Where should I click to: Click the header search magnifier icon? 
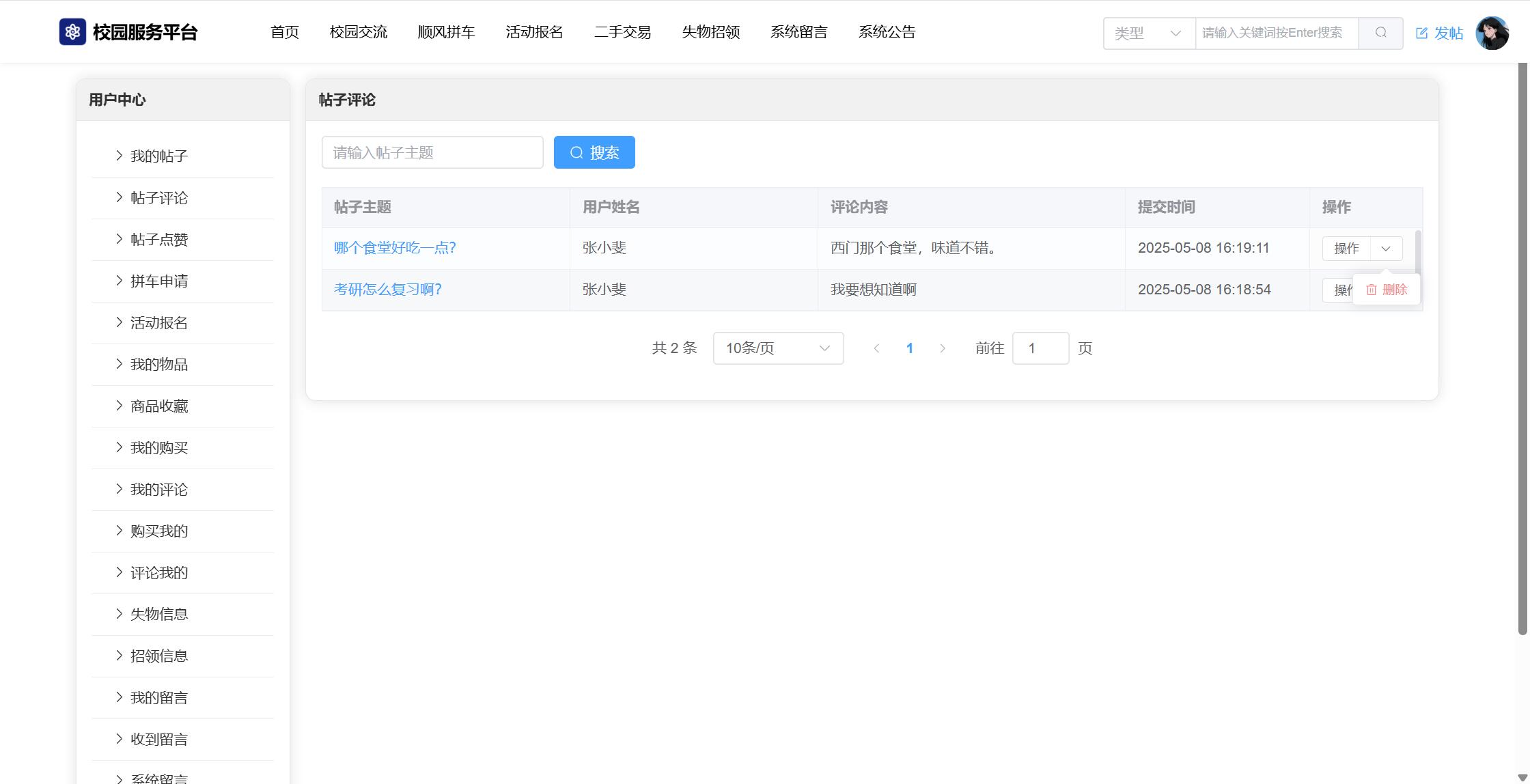tap(1380, 33)
